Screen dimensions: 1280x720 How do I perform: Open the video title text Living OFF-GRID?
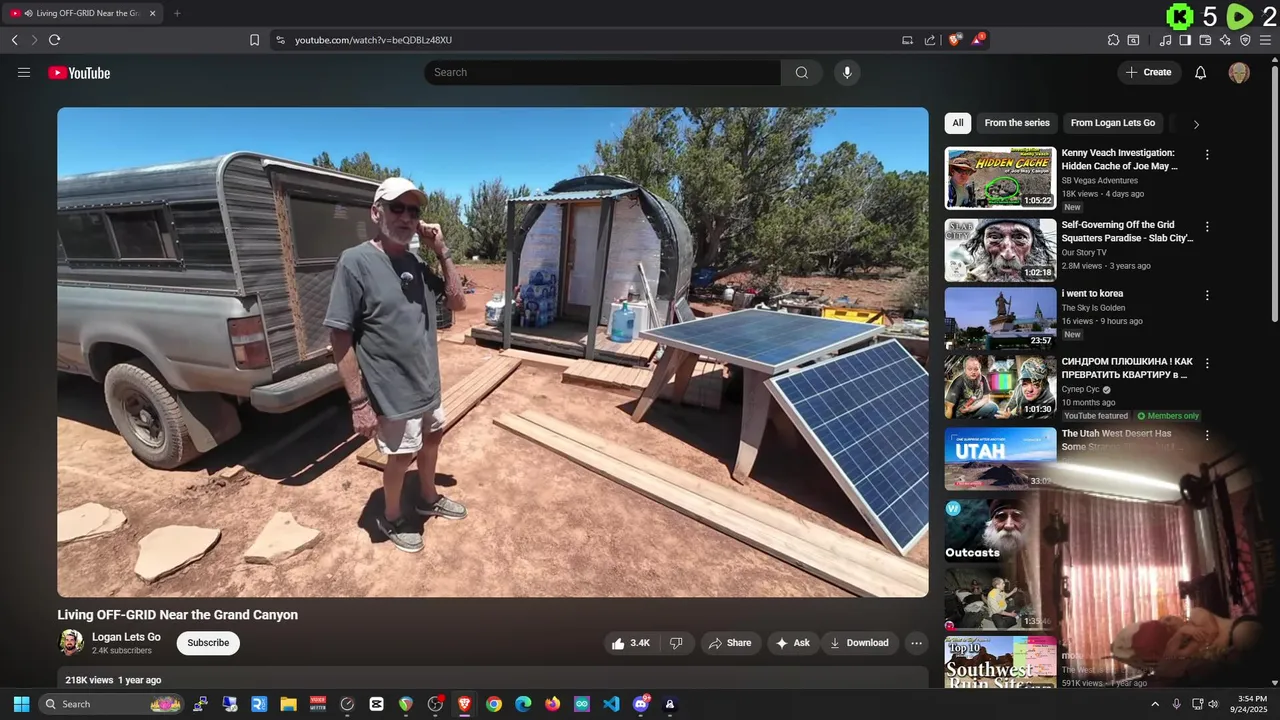pyautogui.click(x=178, y=615)
